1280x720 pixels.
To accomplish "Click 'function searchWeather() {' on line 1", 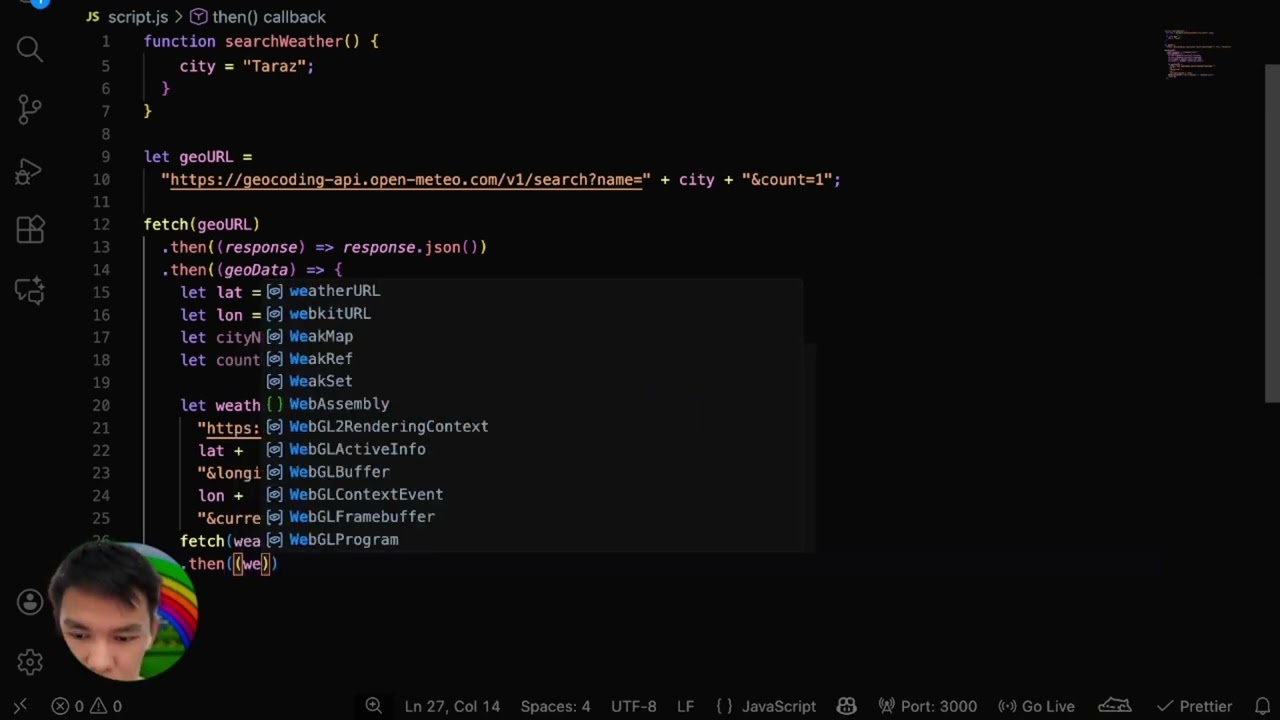I will point(261,42).
